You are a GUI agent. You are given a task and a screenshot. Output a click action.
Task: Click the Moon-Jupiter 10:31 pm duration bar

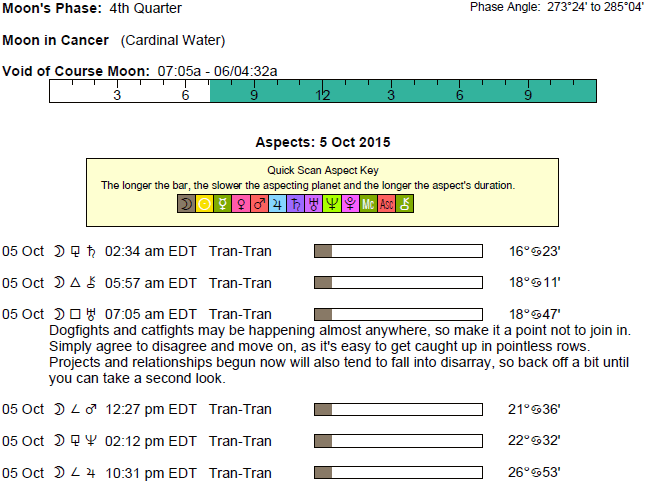click(398, 472)
